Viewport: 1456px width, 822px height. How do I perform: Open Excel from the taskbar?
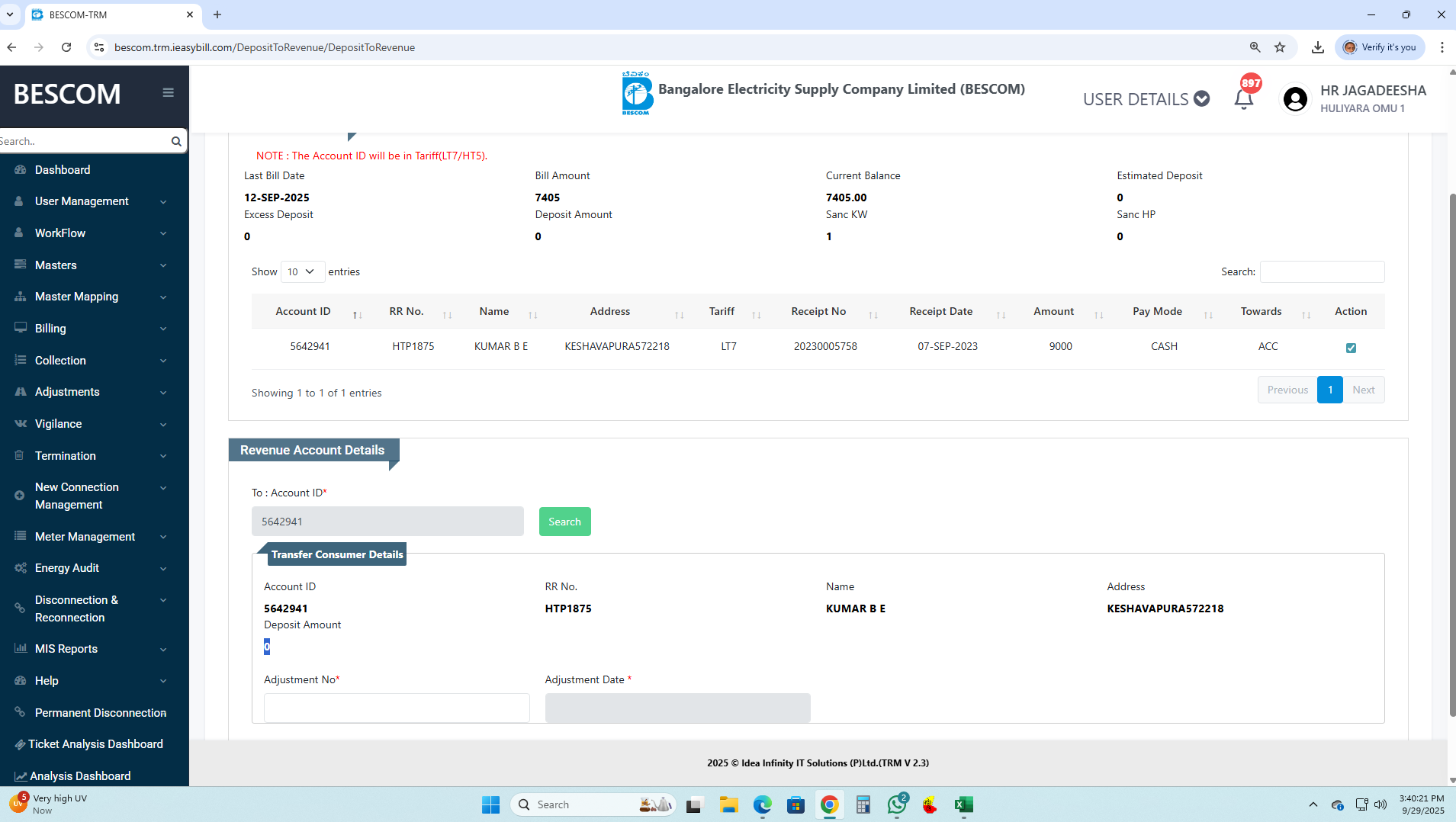963,804
